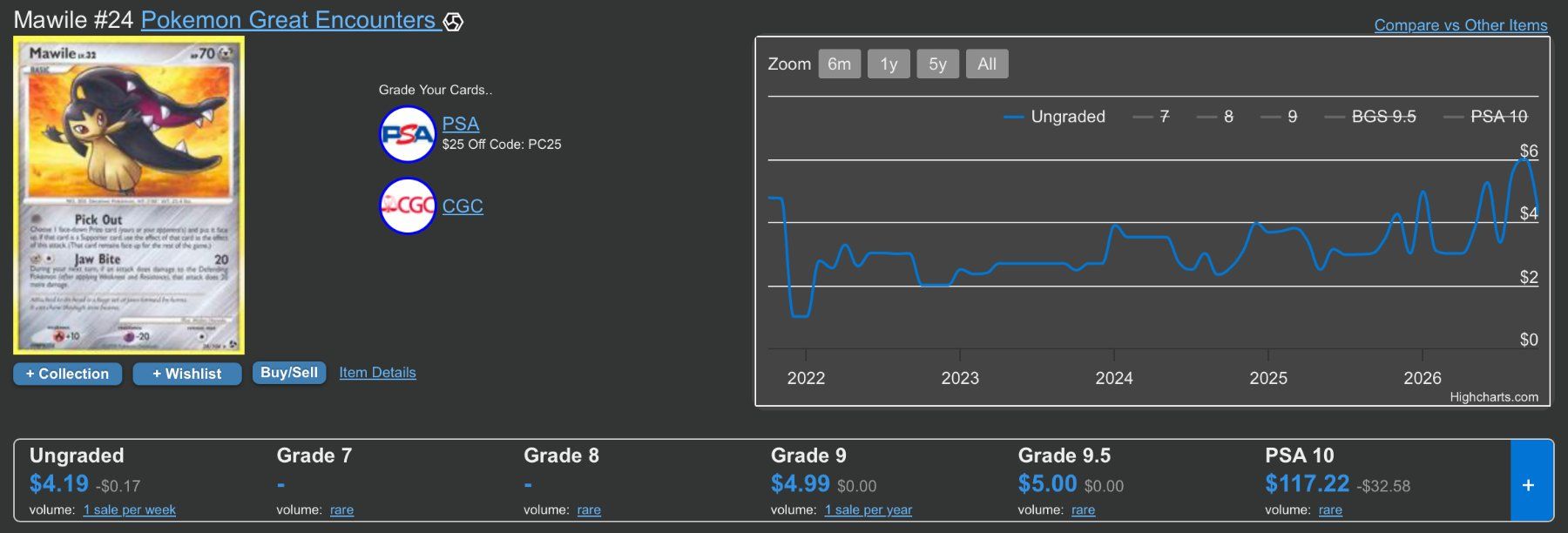Toggle the grade 9 series in legend

[x=1279, y=117]
